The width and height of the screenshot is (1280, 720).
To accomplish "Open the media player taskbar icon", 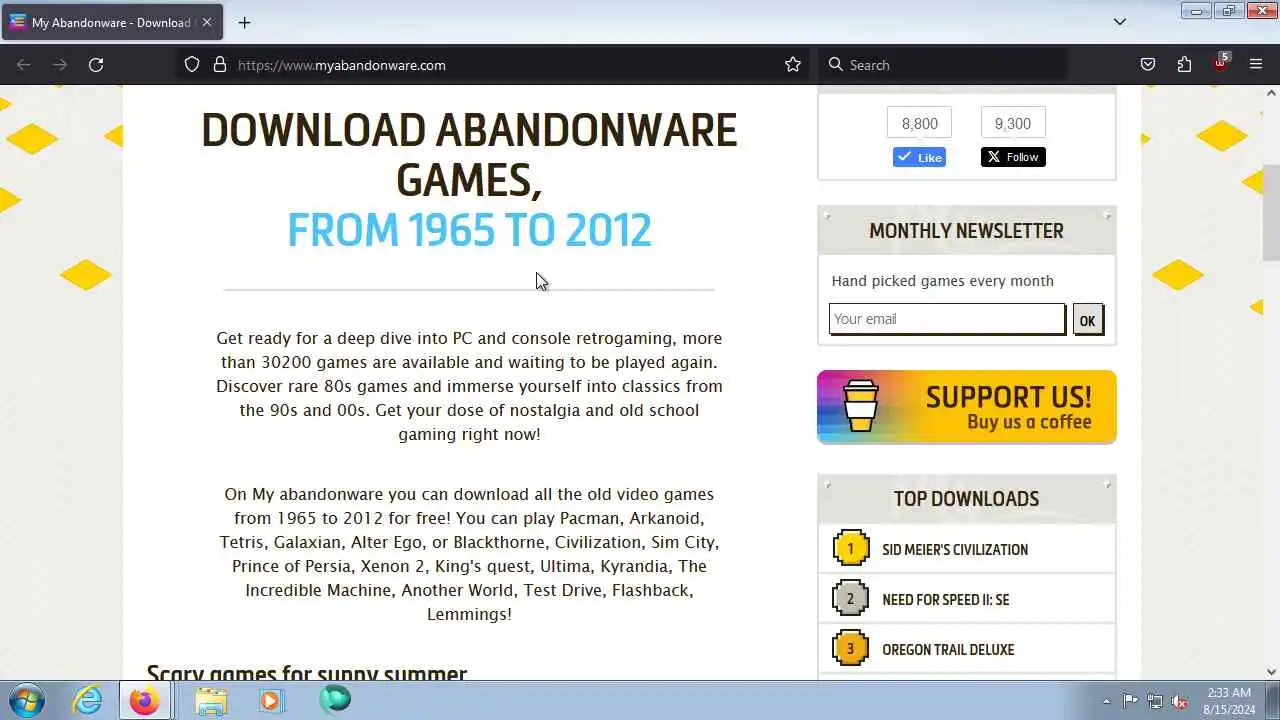I will tap(270, 701).
